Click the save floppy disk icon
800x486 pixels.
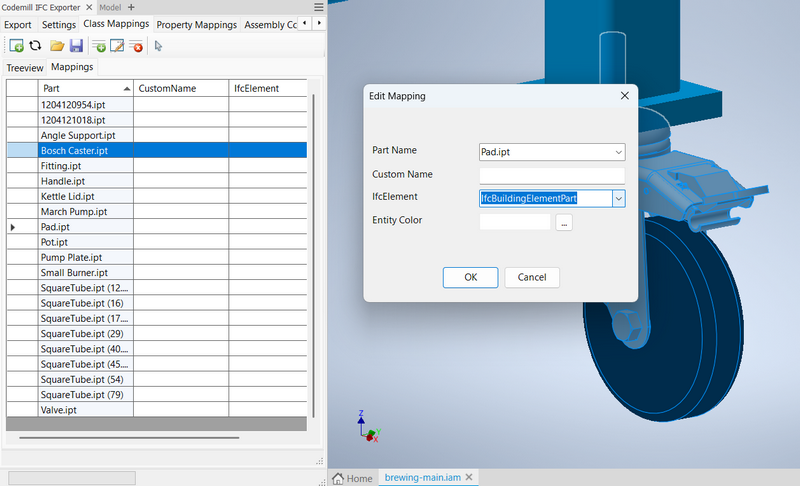[x=76, y=46]
